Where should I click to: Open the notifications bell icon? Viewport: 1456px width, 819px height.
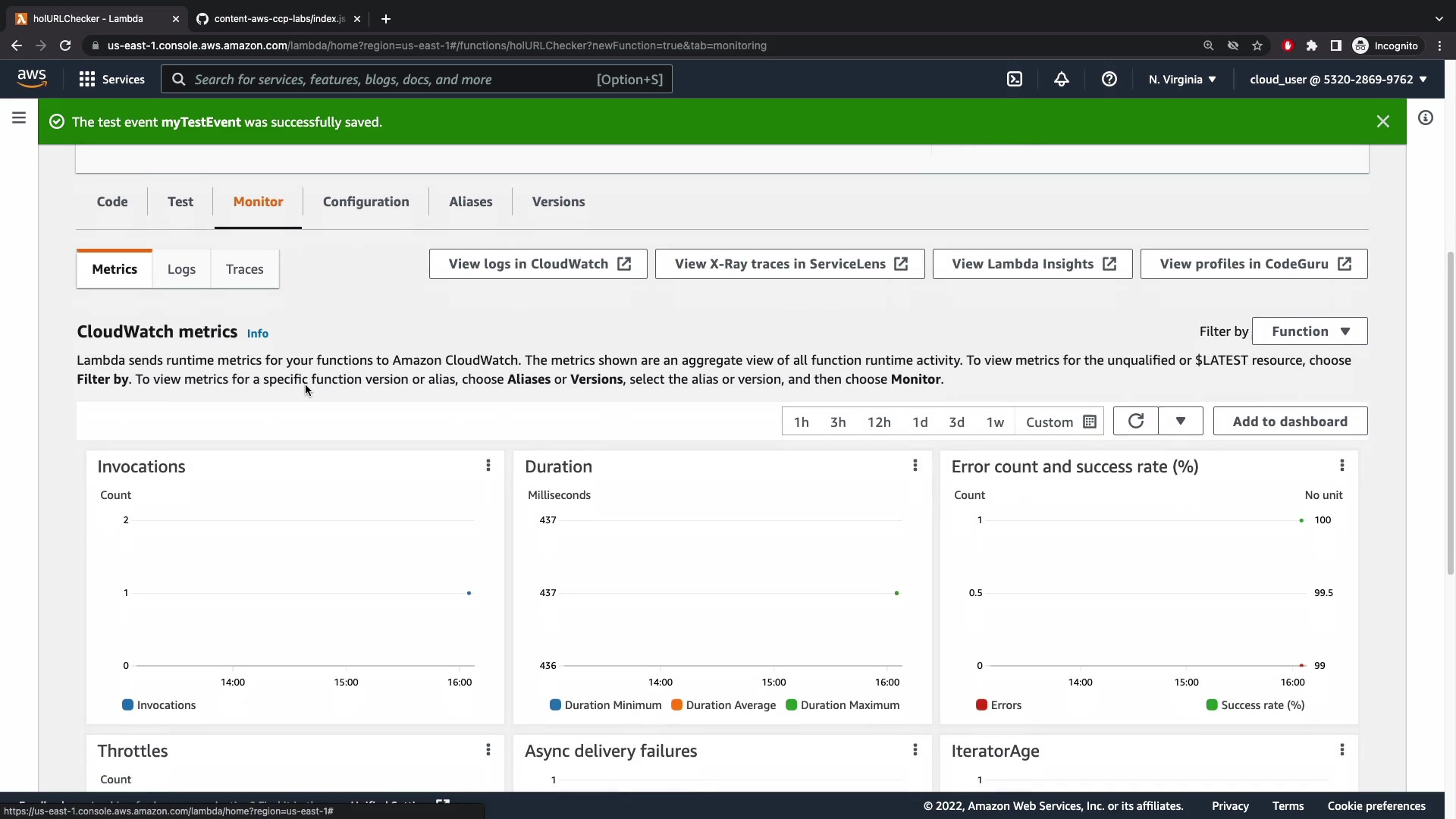(1061, 80)
